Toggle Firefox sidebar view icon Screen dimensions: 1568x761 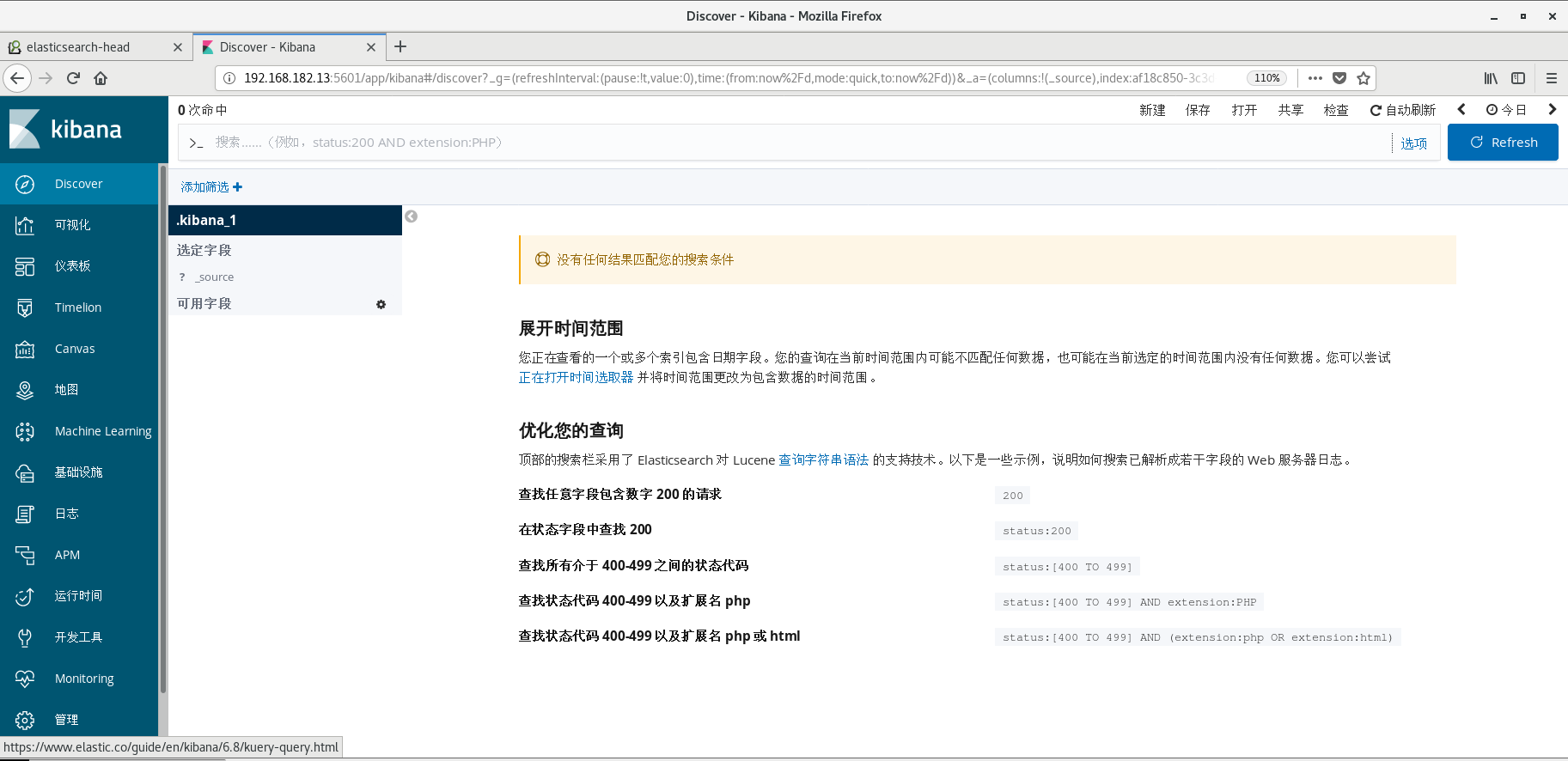(1518, 78)
